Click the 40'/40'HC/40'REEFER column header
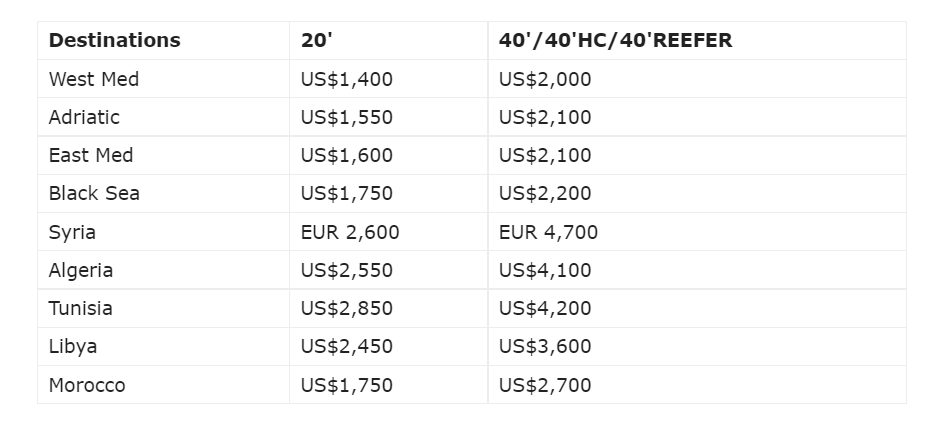Viewport: 931px width, 427px height. [615, 41]
